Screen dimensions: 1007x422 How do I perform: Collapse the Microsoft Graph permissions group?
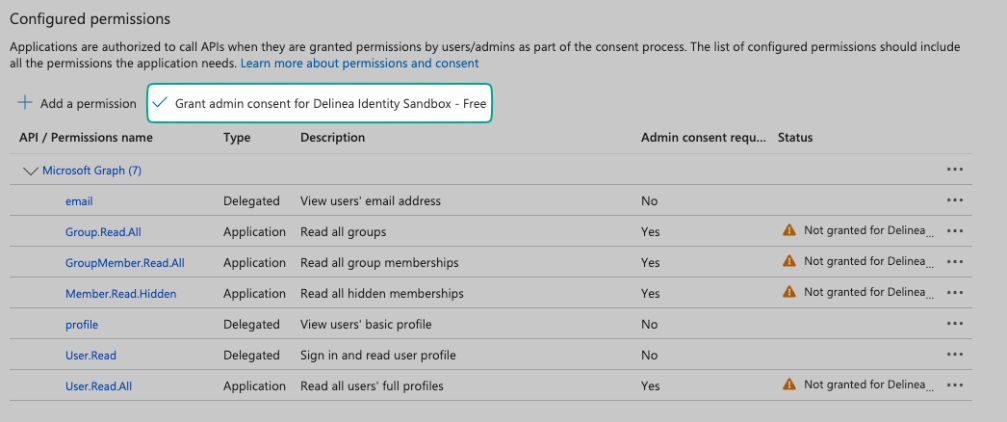pos(30,171)
